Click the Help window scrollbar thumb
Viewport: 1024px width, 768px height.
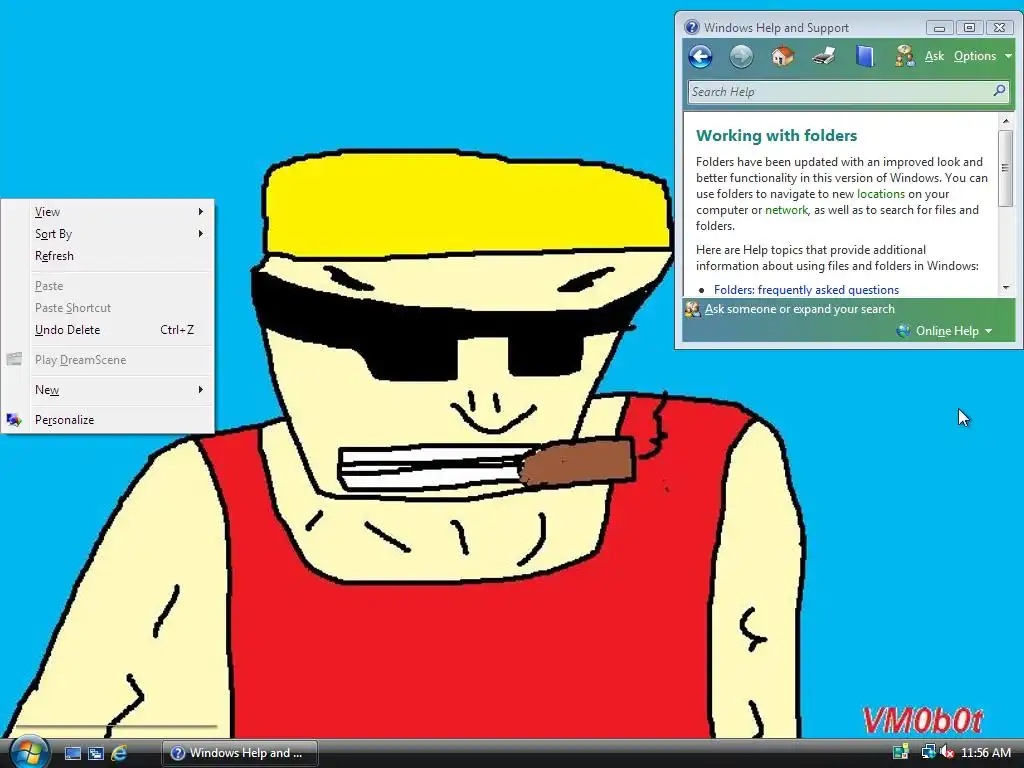click(x=1006, y=168)
